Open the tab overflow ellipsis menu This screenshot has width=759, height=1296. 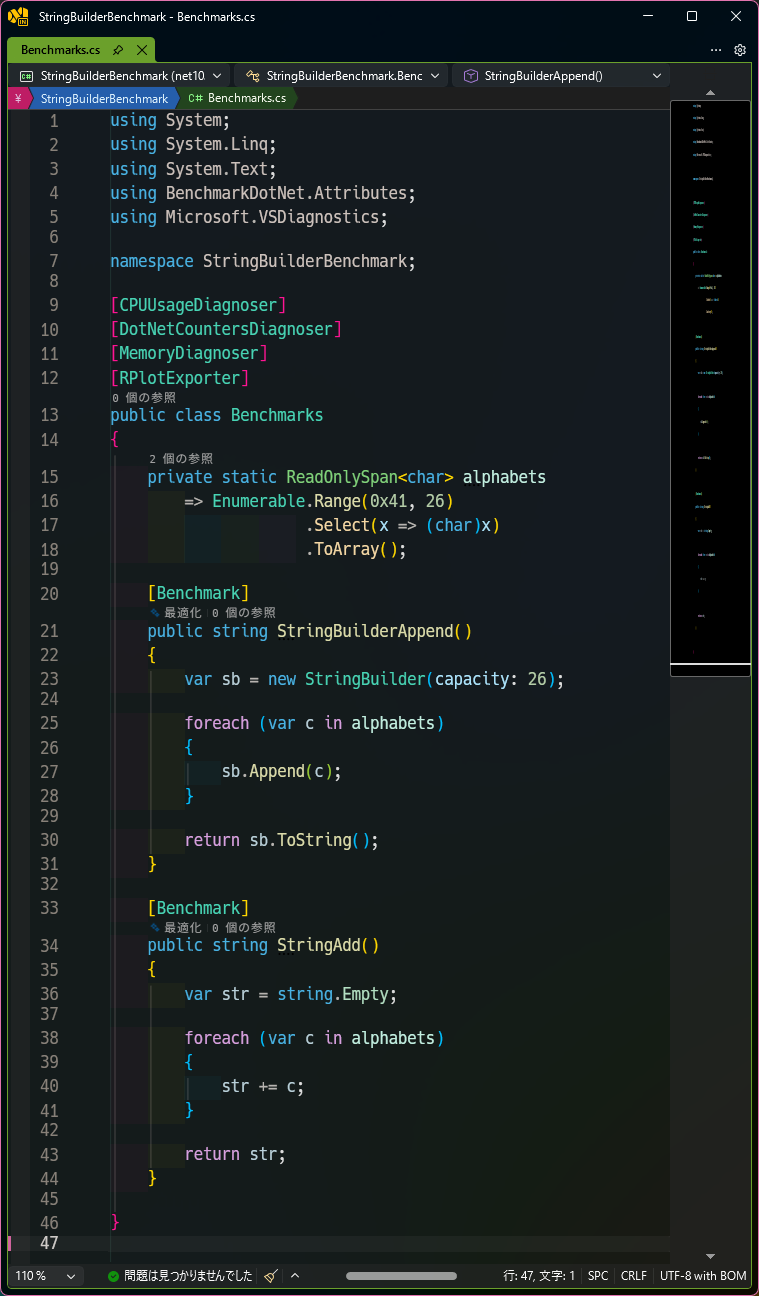pyautogui.click(x=716, y=49)
